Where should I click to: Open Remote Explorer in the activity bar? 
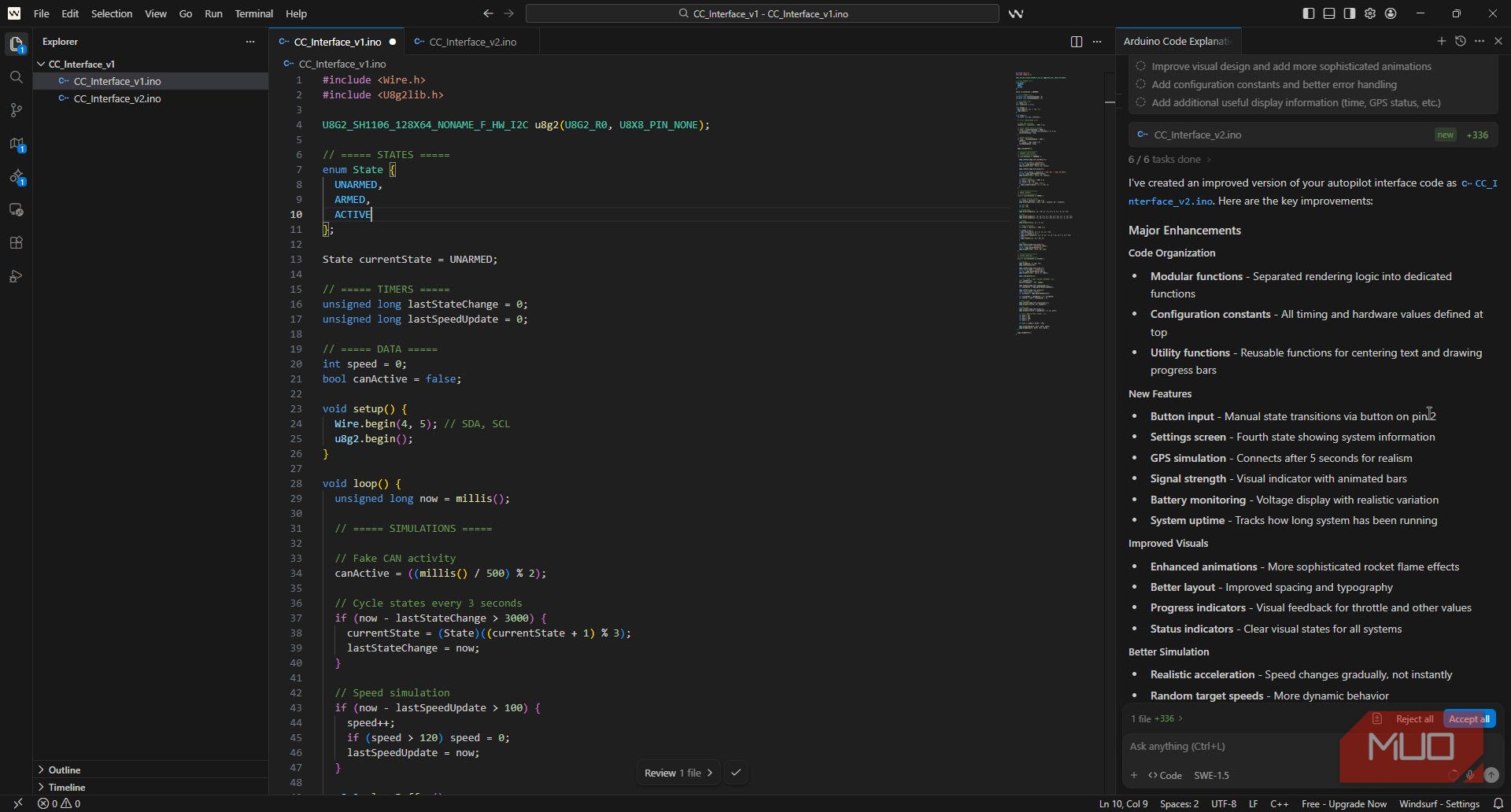click(16, 210)
